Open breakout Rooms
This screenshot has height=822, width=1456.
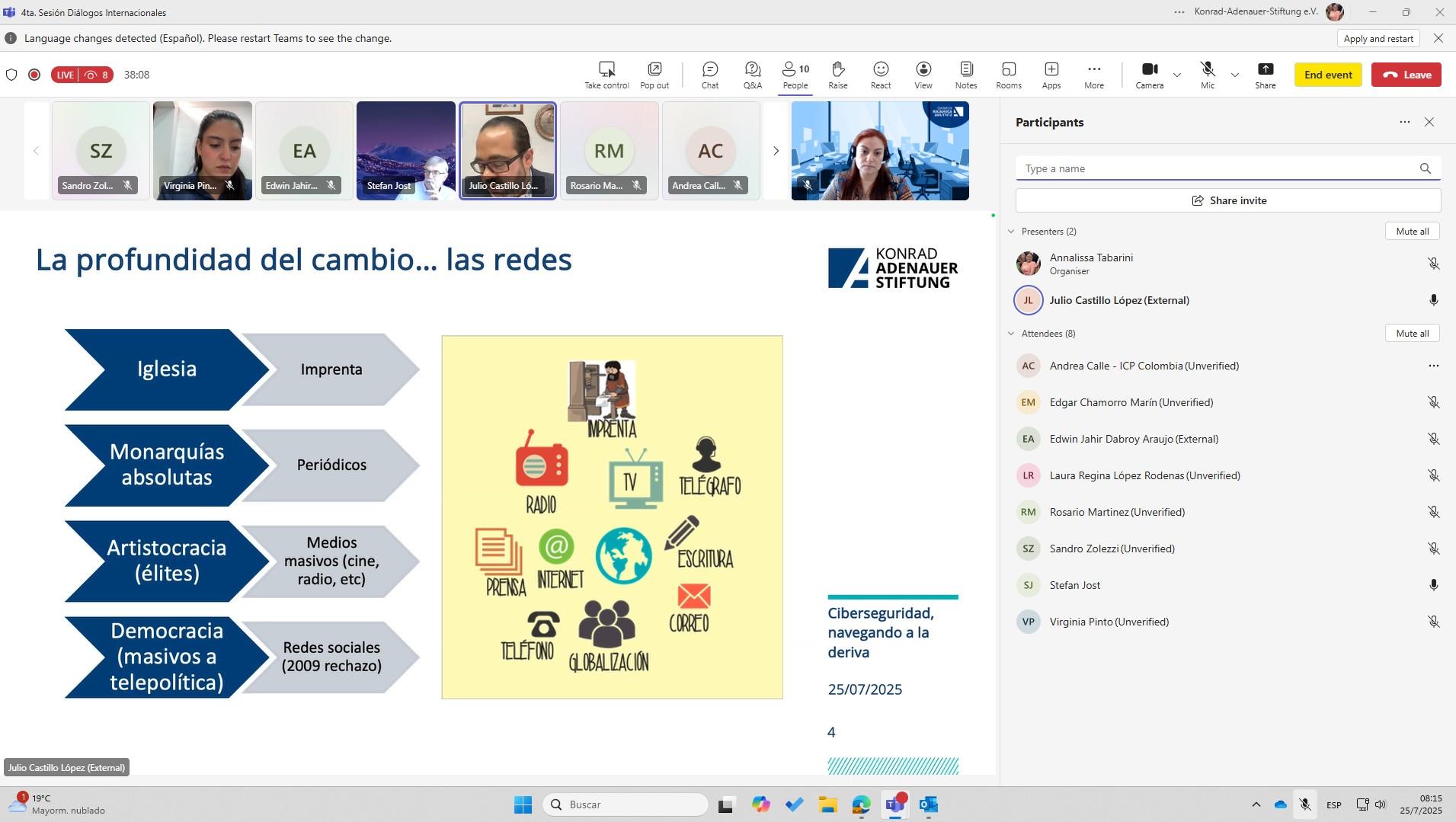pos(1008,75)
